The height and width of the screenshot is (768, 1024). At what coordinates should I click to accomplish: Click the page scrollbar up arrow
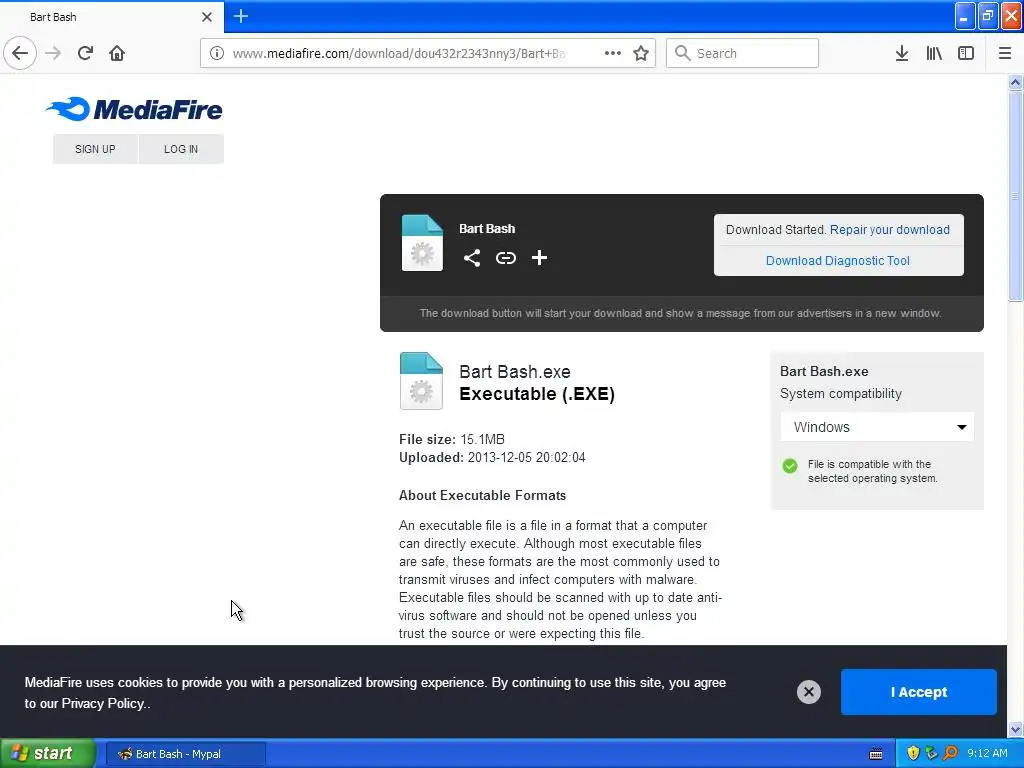coord(1015,82)
